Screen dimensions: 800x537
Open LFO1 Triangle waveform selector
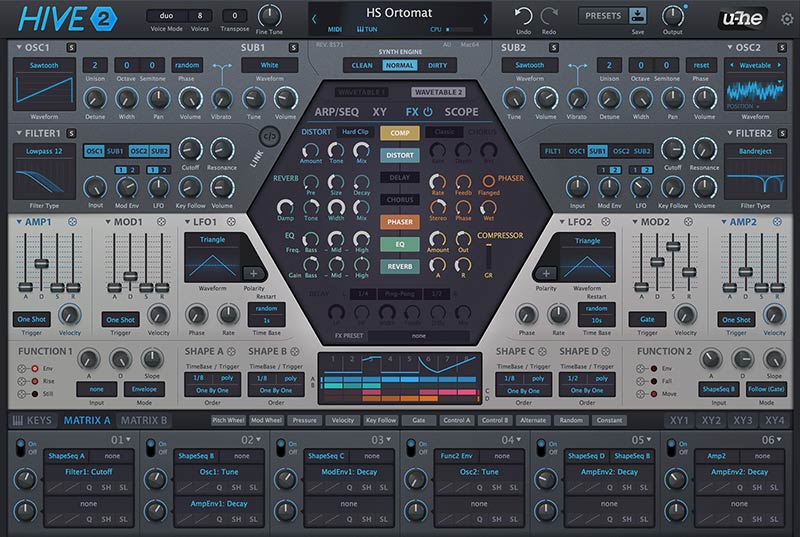(212, 239)
